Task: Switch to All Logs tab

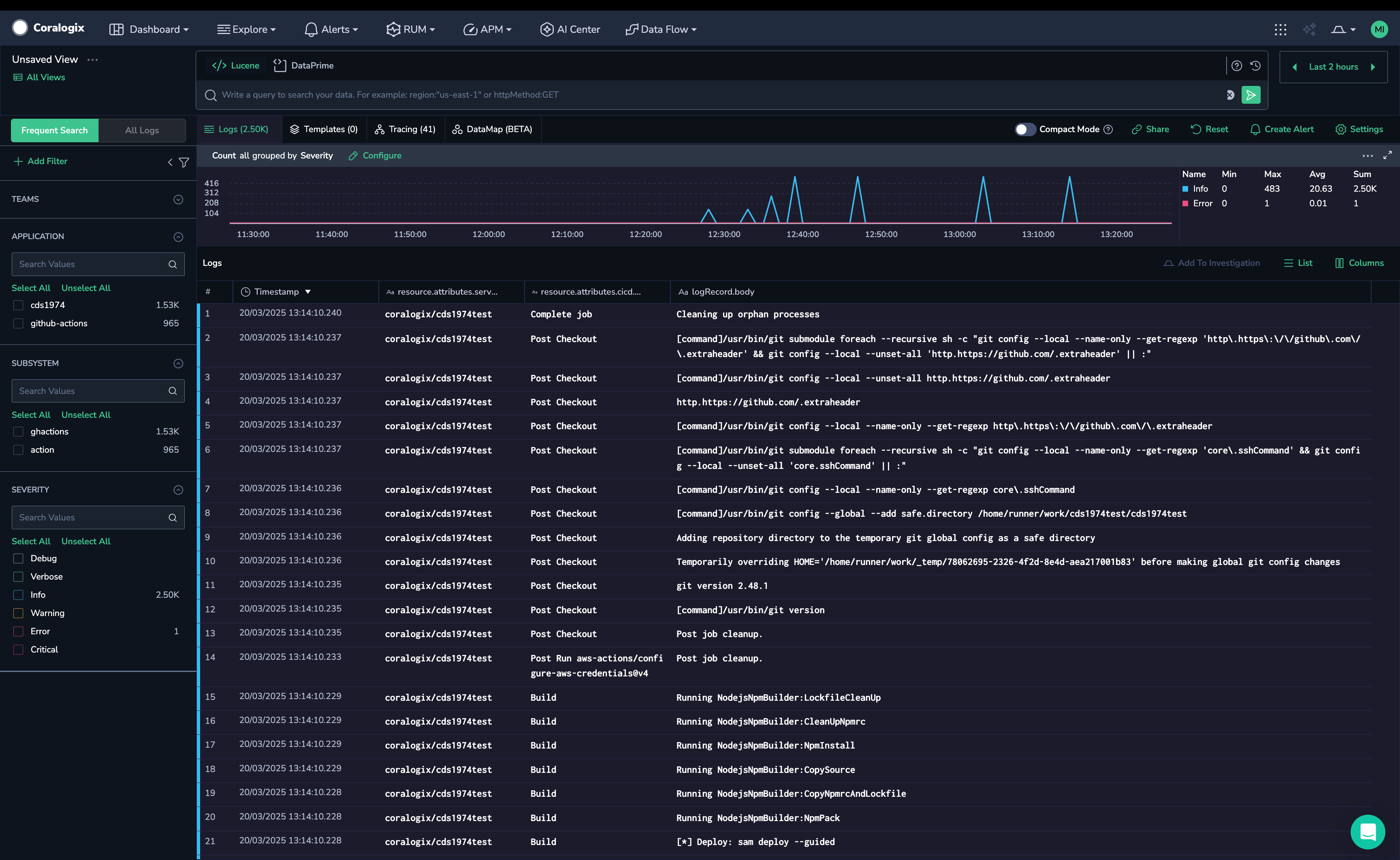Action: click(142, 130)
